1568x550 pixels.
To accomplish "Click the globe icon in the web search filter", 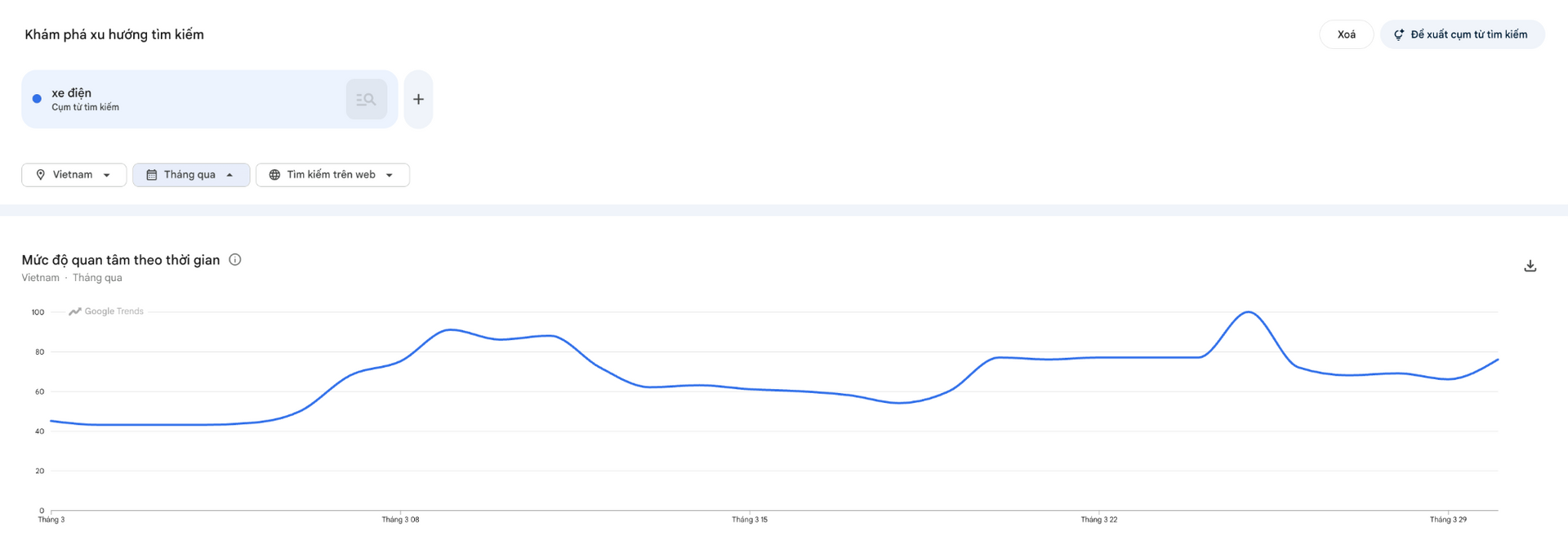I will click(x=275, y=175).
